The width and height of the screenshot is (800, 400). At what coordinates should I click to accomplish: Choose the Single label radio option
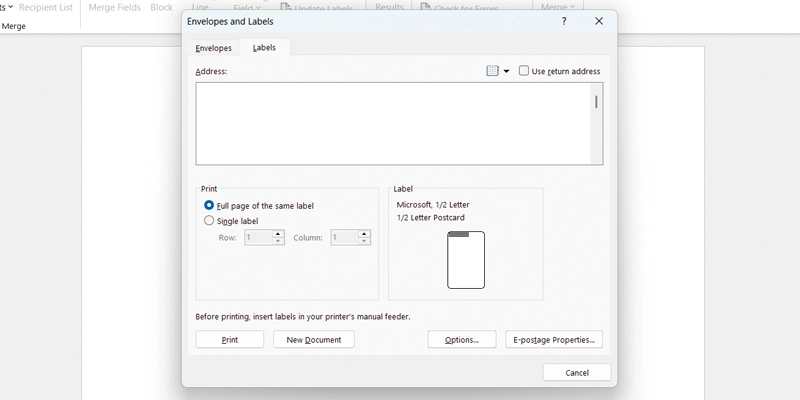pyautogui.click(x=209, y=221)
